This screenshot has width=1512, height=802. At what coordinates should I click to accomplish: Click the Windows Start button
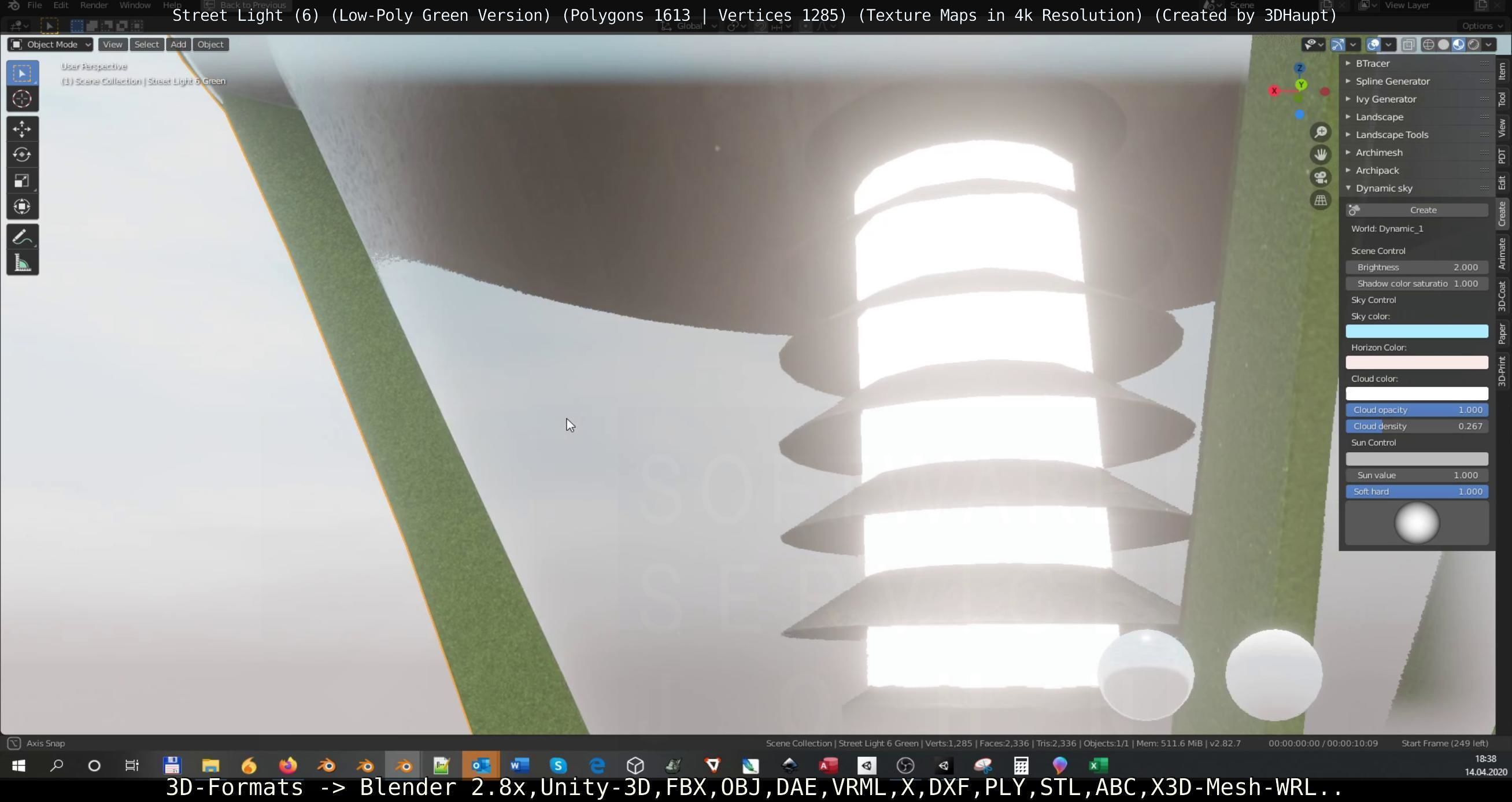[19, 766]
